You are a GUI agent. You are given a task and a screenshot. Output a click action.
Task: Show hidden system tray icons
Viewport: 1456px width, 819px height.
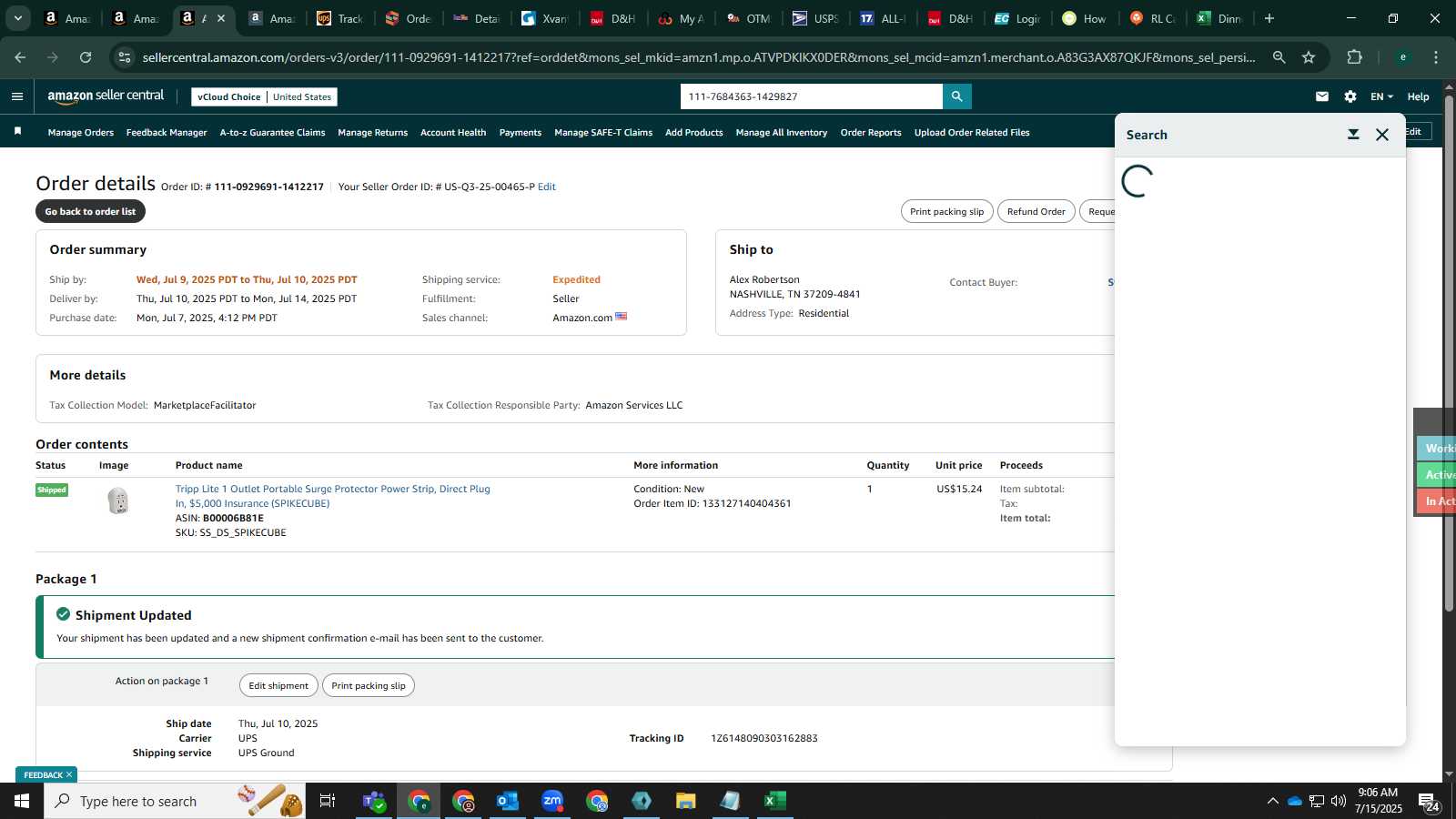1272,801
